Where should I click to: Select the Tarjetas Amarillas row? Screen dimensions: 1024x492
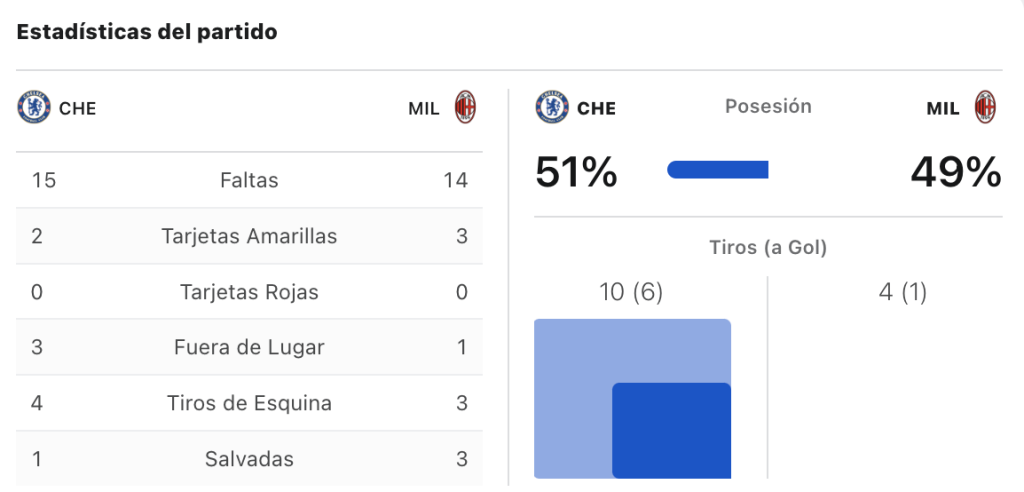coord(249,236)
